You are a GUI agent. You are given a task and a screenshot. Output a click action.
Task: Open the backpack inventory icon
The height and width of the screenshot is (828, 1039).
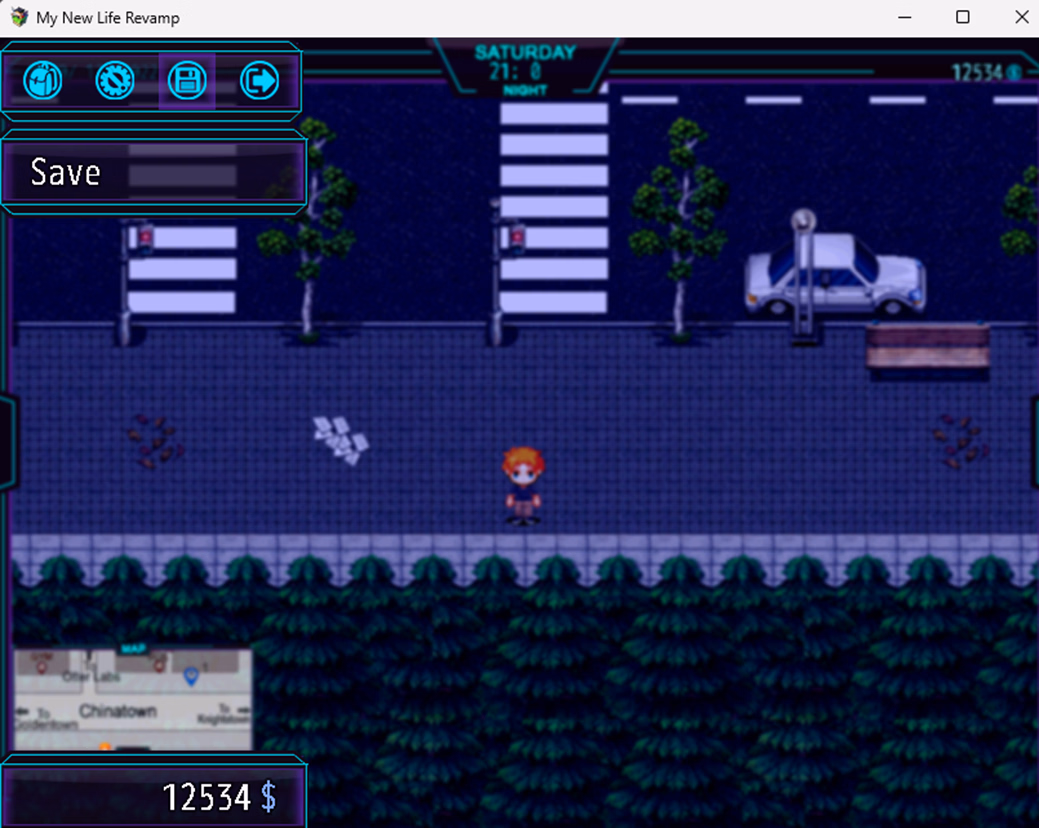pos(43,80)
